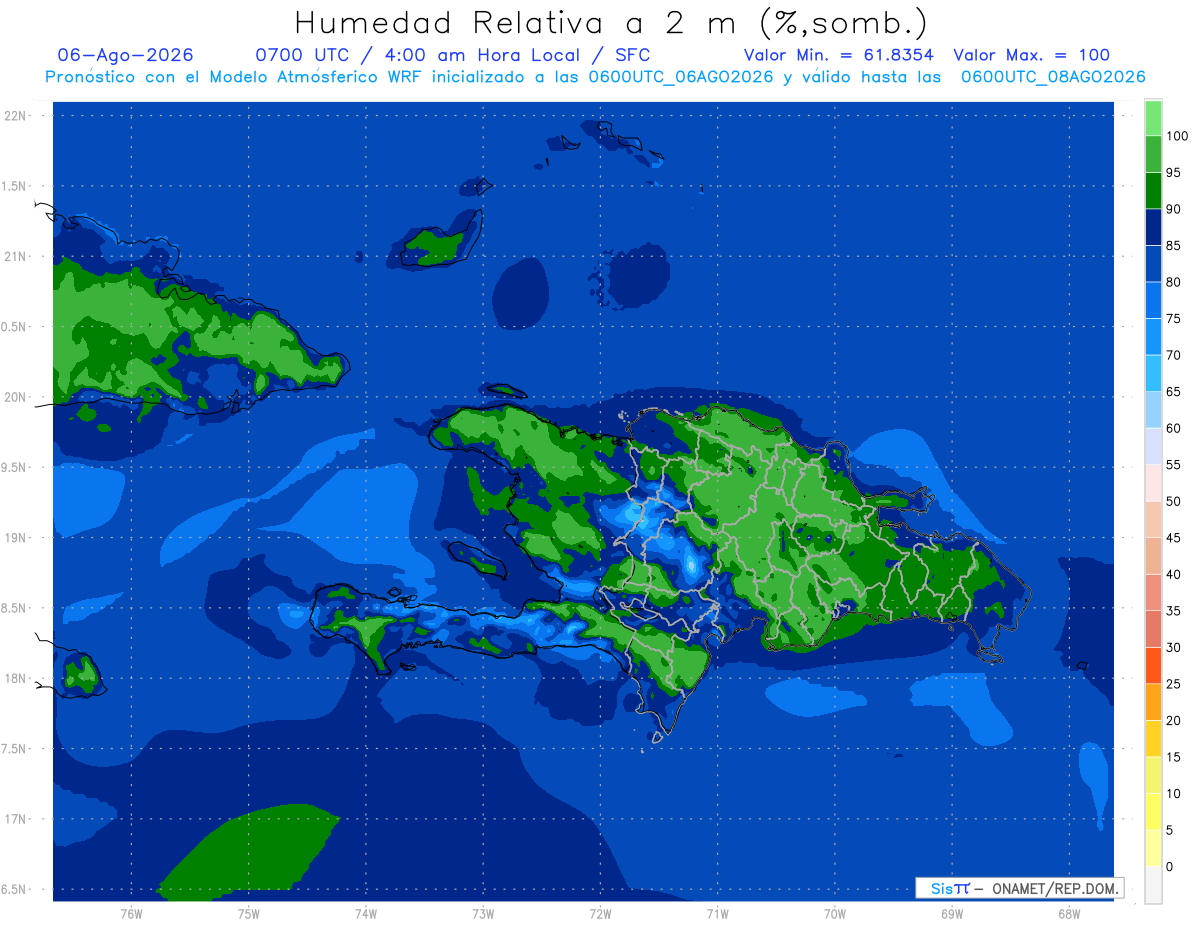Click the '19N' latitude axis label
The image size is (1200, 927).
click(17, 538)
